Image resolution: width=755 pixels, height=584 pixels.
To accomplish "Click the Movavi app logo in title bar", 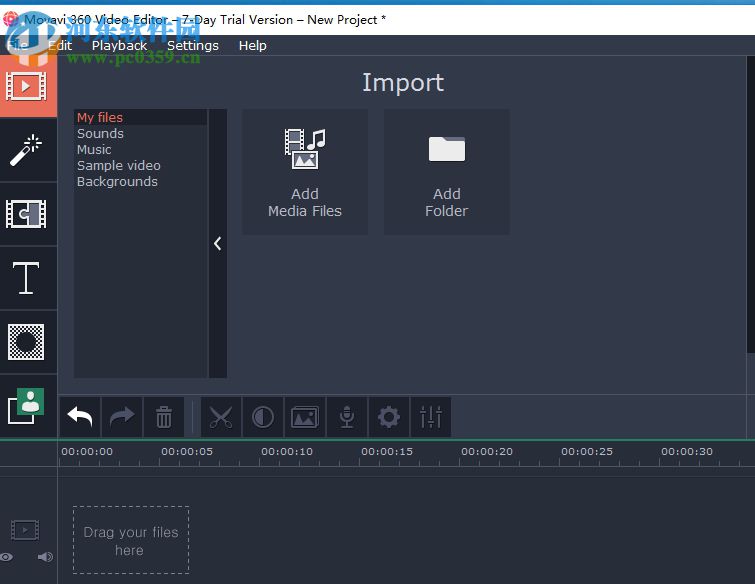I will [10, 19].
